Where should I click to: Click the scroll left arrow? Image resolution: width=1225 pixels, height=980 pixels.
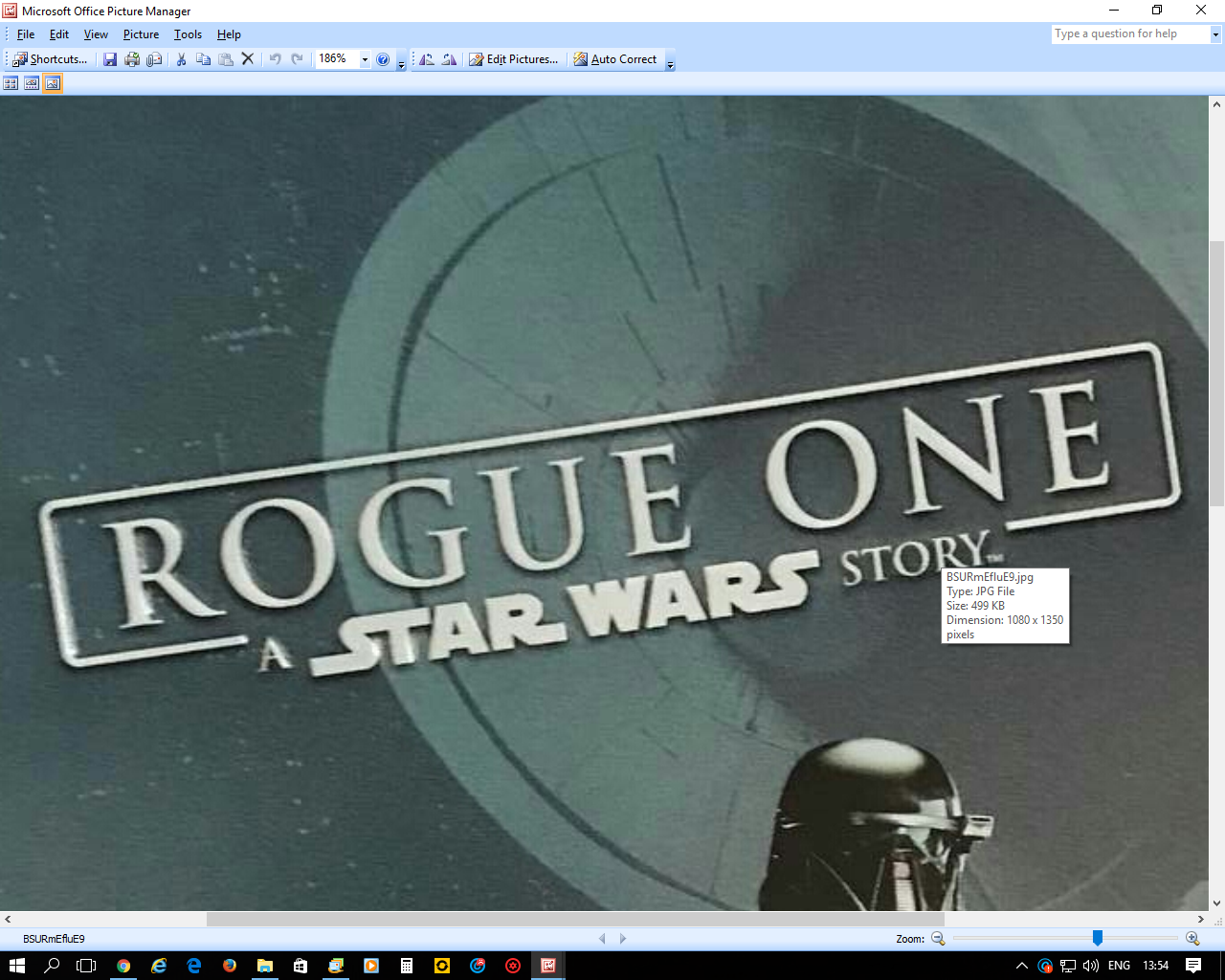[x=8, y=919]
